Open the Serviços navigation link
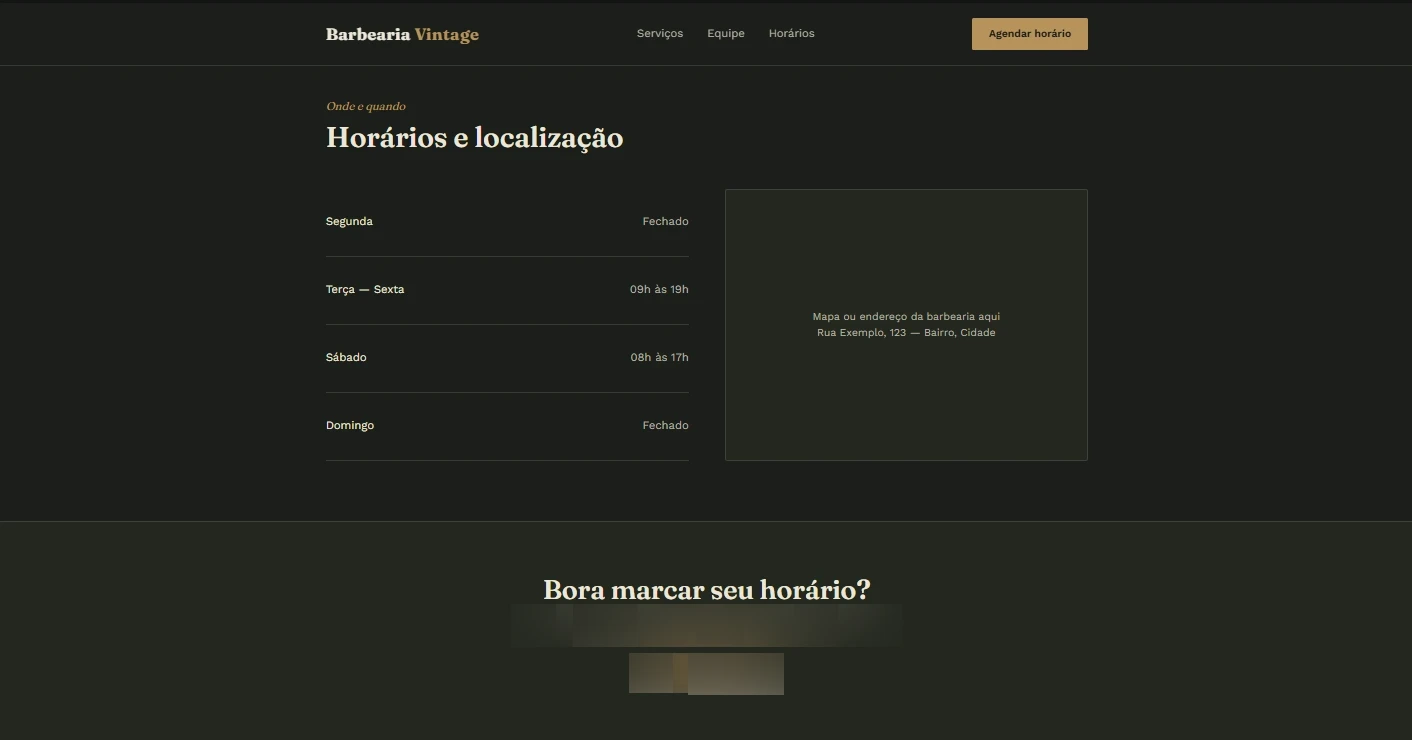Viewport: 1412px width, 740px height. [x=660, y=33]
